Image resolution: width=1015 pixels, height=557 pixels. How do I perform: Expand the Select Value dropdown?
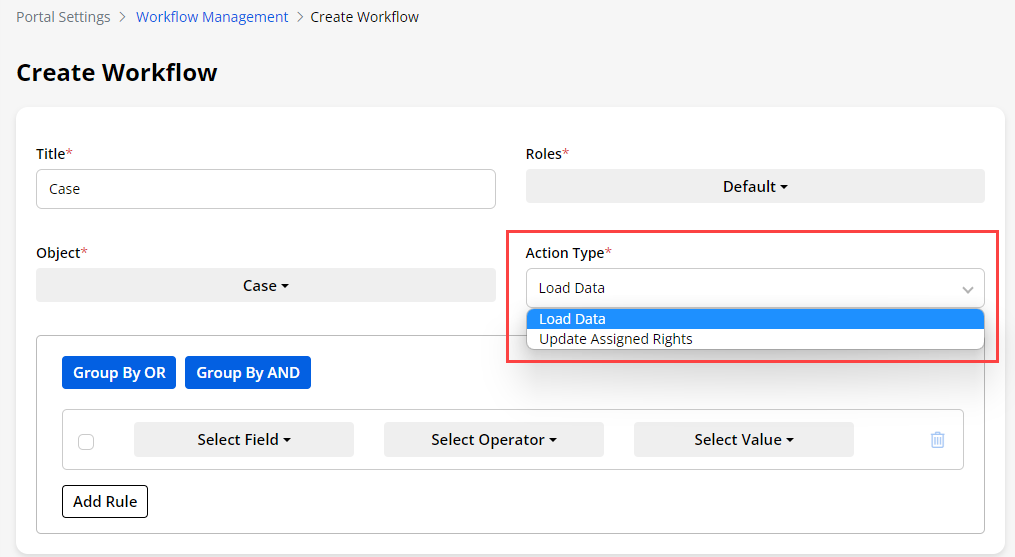pos(743,440)
